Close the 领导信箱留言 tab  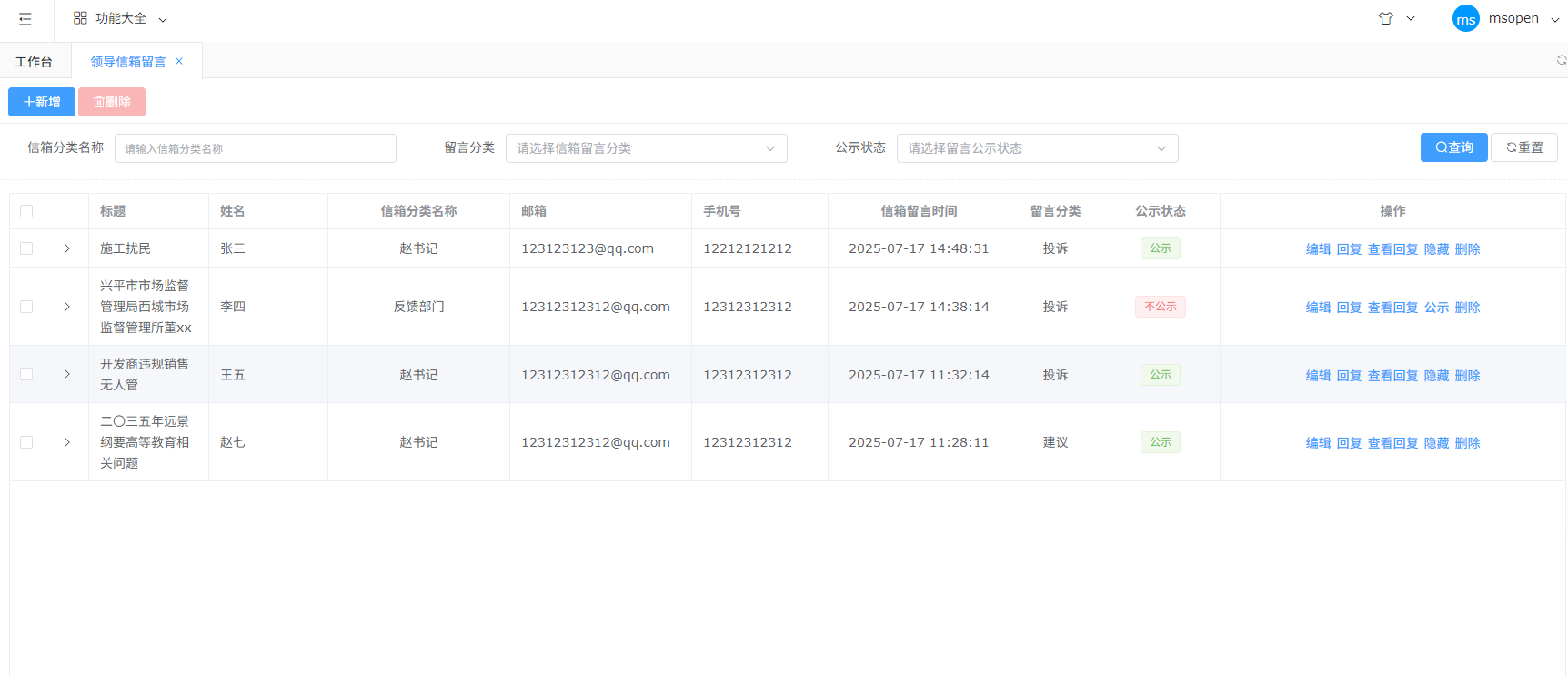click(x=179, y=61)
